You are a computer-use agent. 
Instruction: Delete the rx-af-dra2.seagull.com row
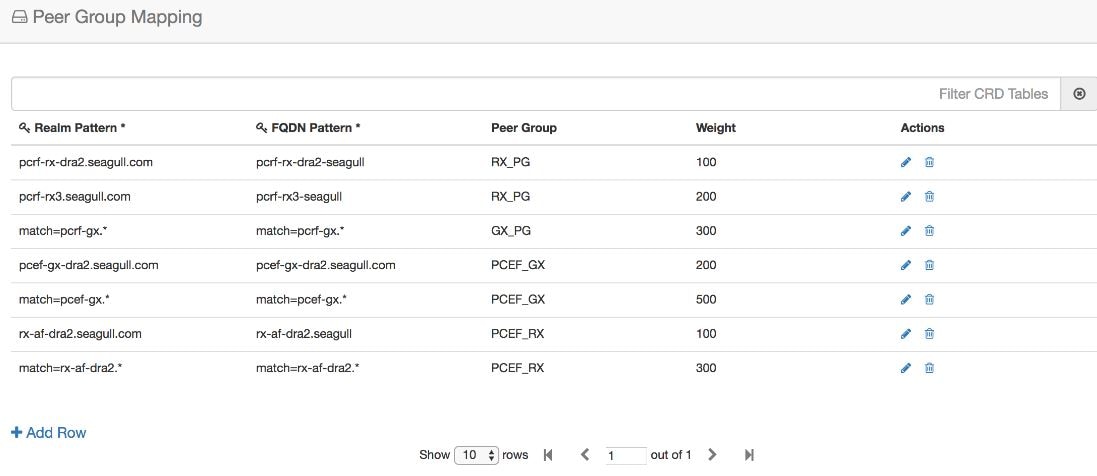(929, 334)
